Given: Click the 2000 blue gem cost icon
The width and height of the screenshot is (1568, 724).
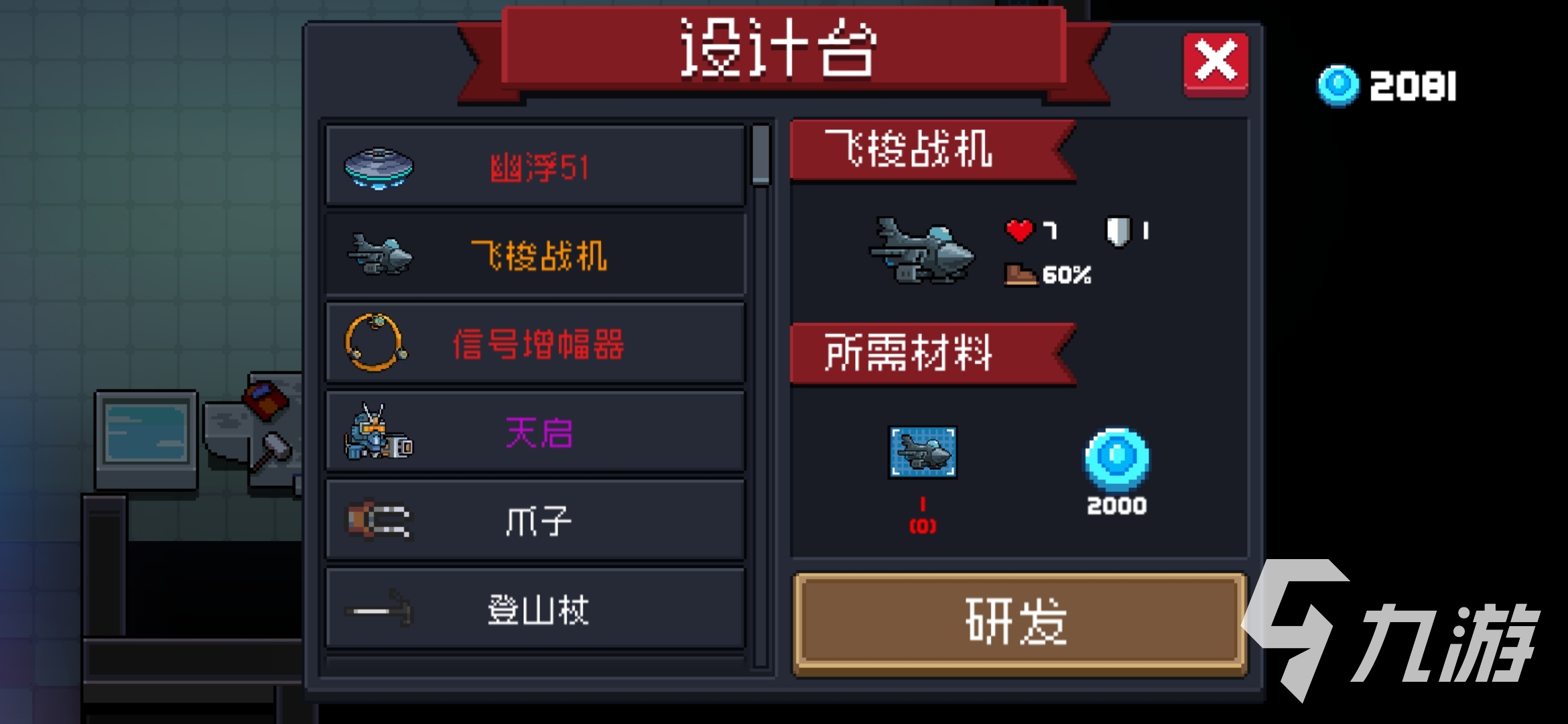Looking at the screenshot, I should coord(1117,459).
